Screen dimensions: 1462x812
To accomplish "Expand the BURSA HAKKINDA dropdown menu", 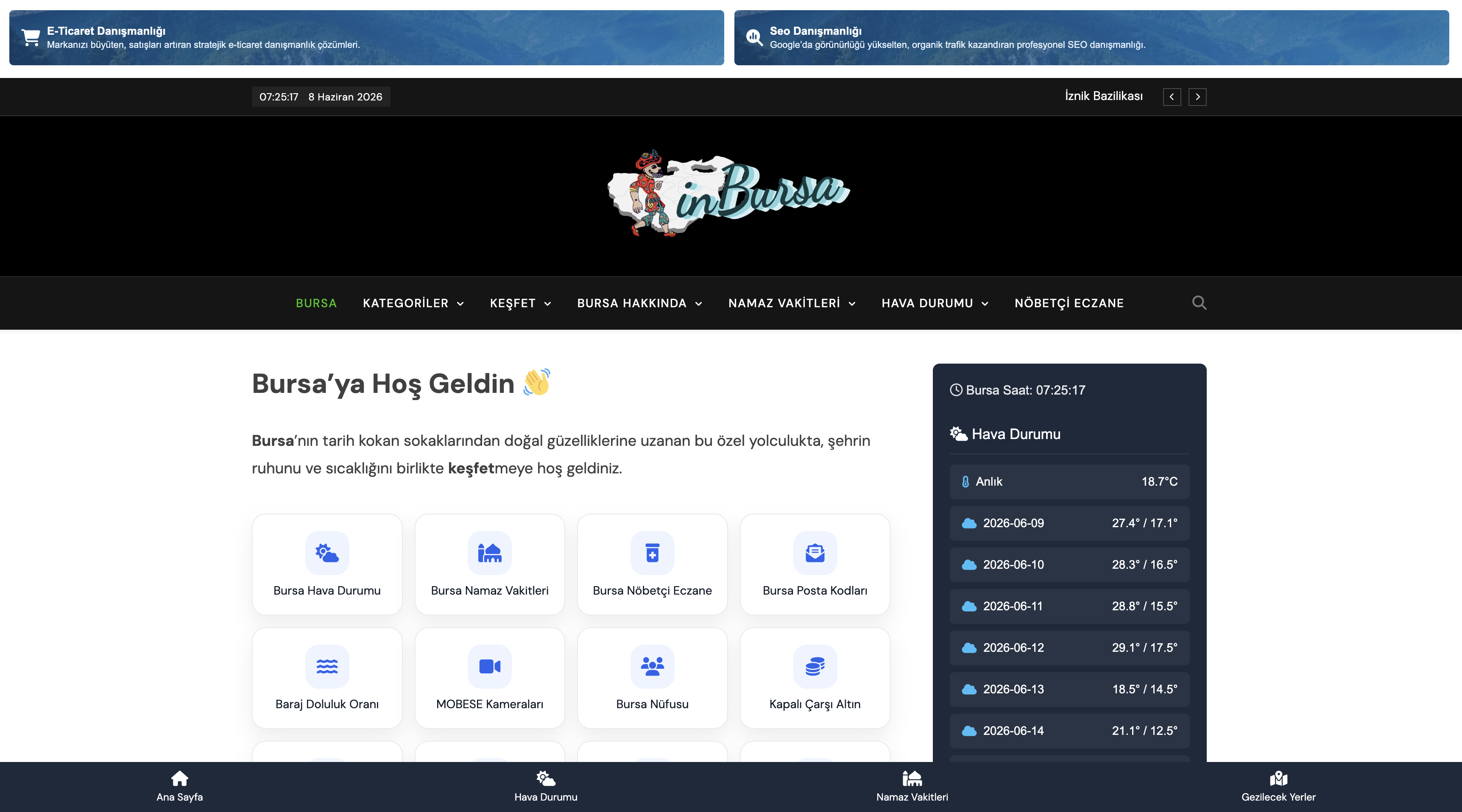I will (x=639, y=303).
